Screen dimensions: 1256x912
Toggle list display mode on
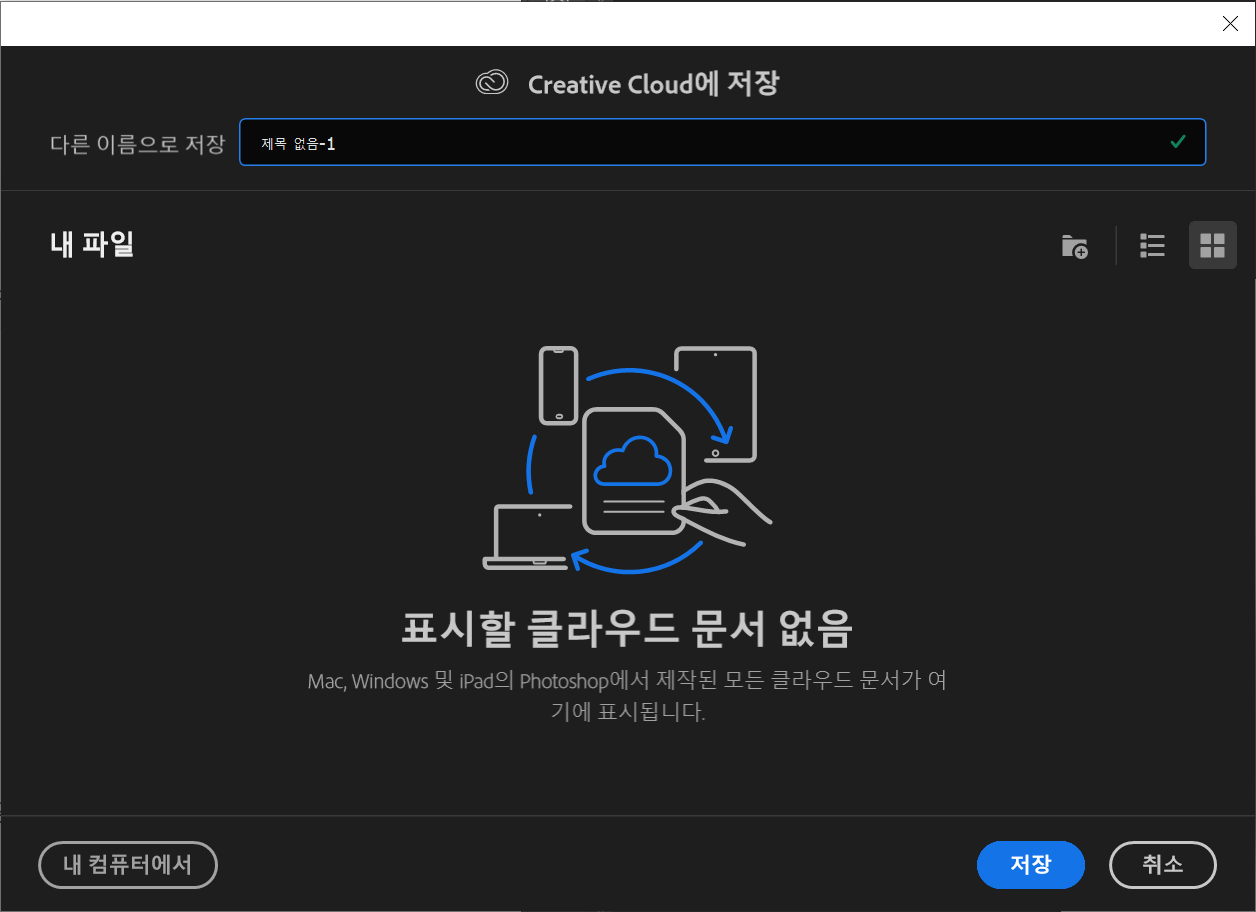1152,246
